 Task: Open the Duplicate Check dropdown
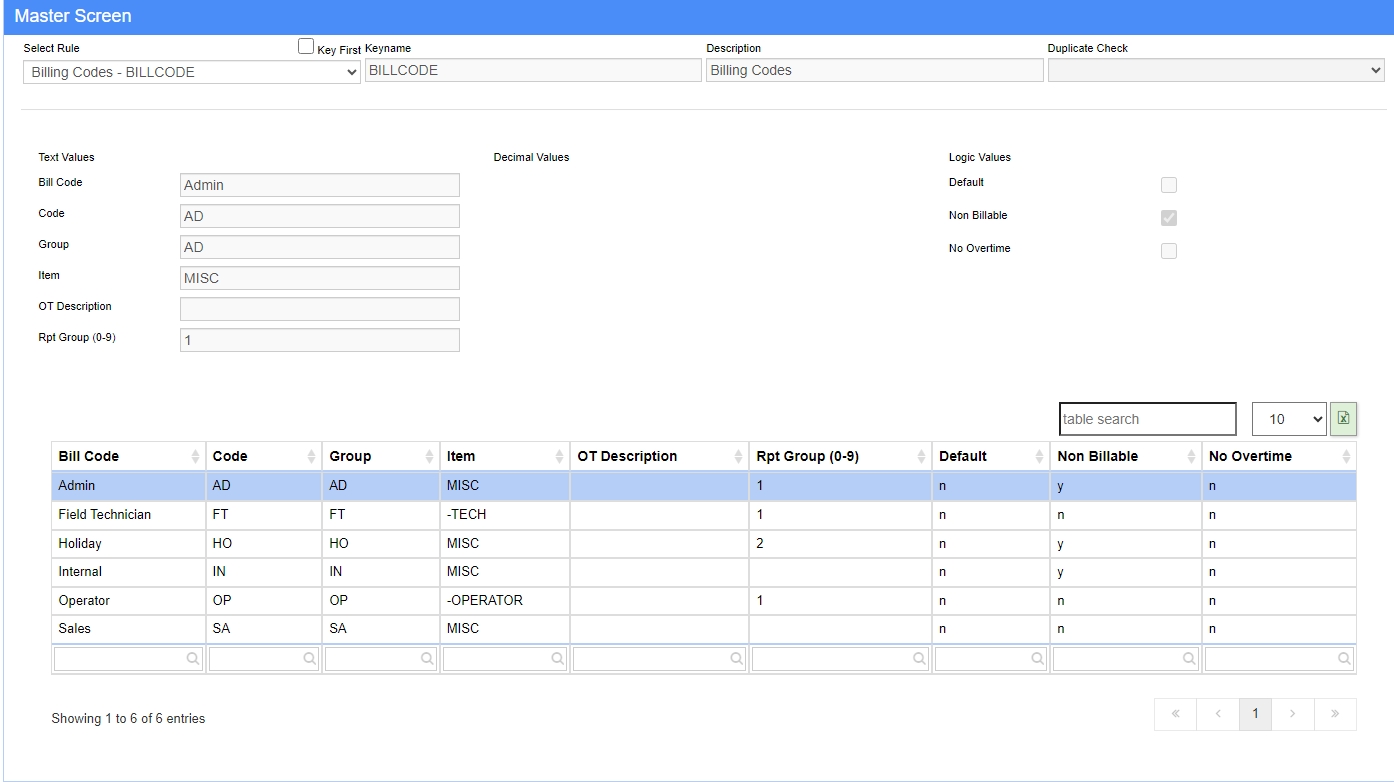pyautogui.click(x=1215, y=70)
